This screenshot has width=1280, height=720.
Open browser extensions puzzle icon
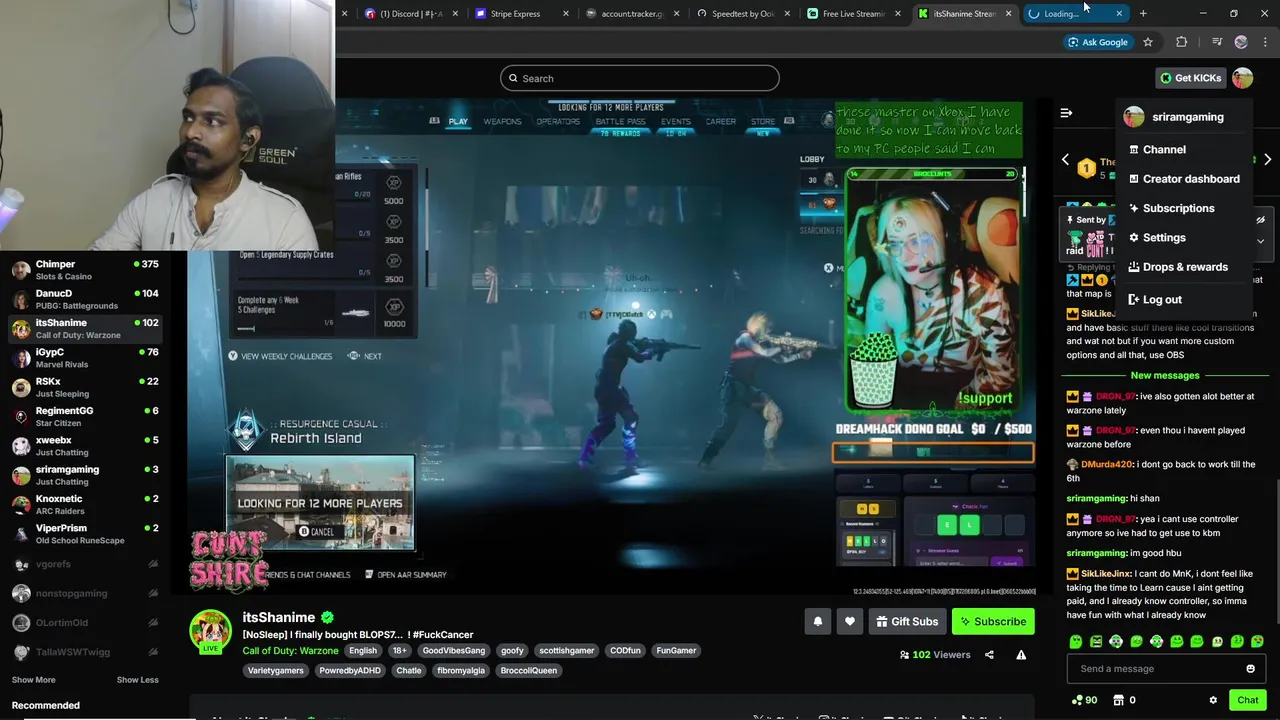[x=1182, y=42]
